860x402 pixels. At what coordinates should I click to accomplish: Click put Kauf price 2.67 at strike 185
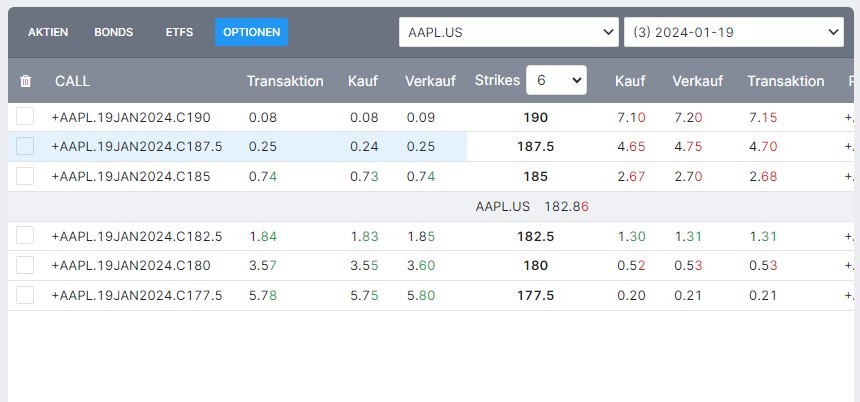(x=631, y=177)
